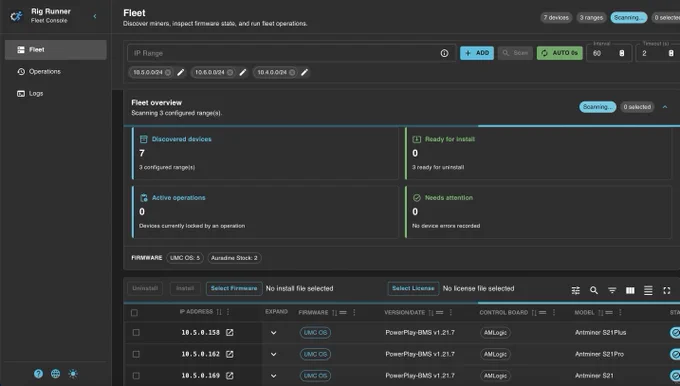Viewport: 680px width, 386px height.
Task: Click the Ready for install card
Action: [538, 153]
